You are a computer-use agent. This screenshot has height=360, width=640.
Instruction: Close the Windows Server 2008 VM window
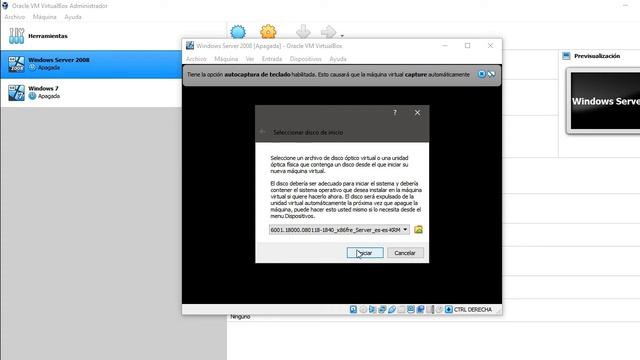(x=490, y=45)
